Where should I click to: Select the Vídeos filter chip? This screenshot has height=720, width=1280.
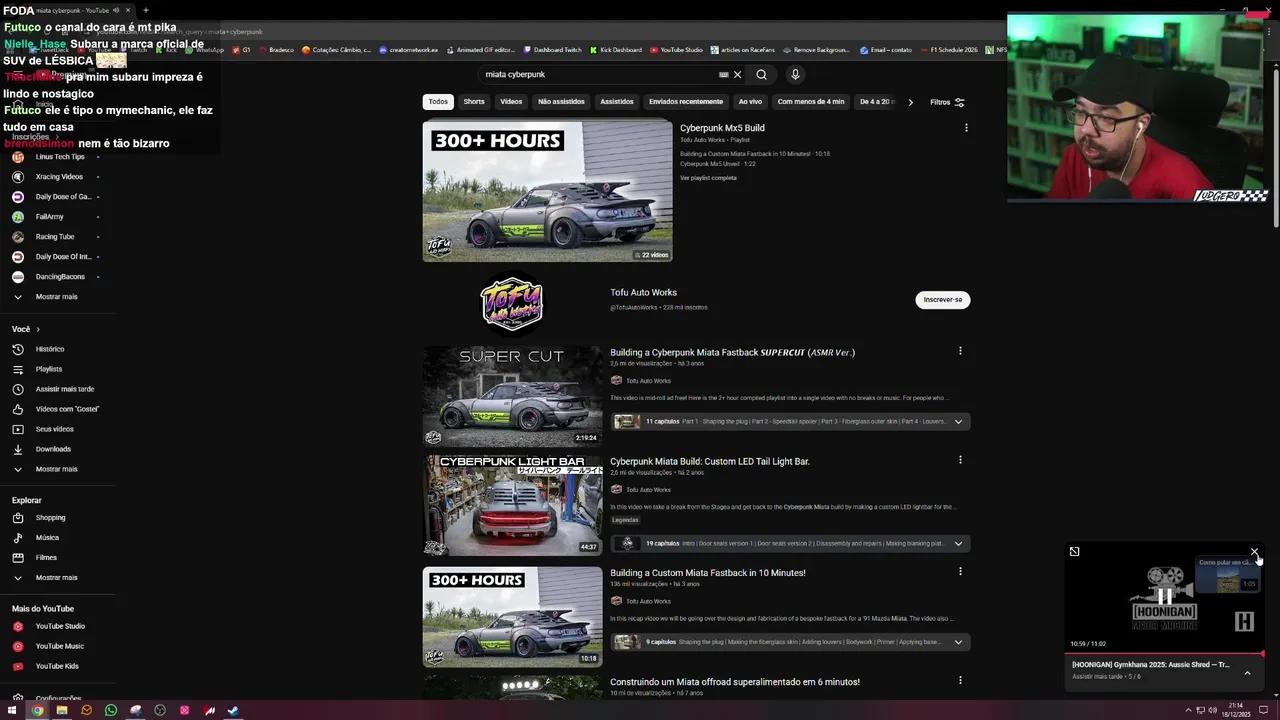(511, 102)
